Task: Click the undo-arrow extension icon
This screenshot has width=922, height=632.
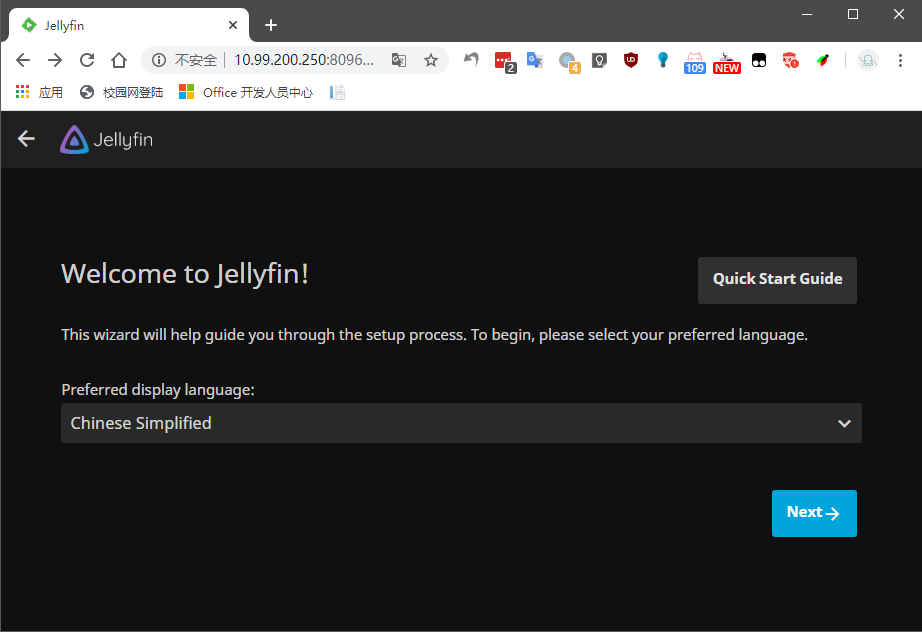Action: pyautogui.click(x=471, y=60)
